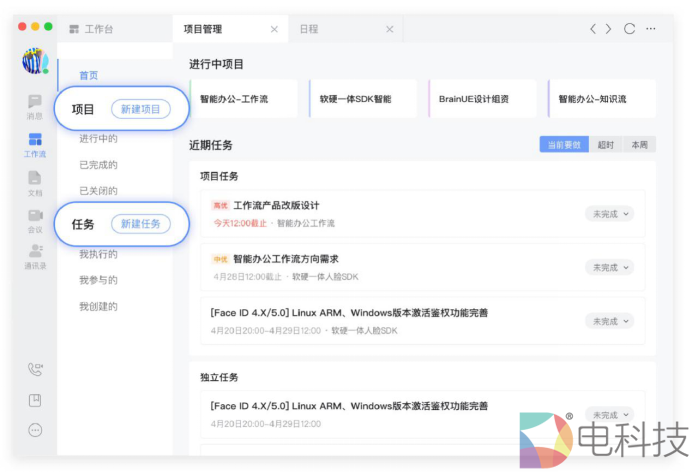
Task: Click the user avatar picture
Action: (35, 61)
